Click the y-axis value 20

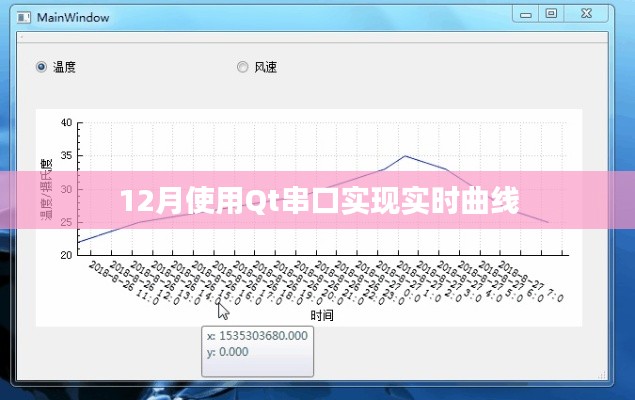pyautogui.click(x=66, y=255)
